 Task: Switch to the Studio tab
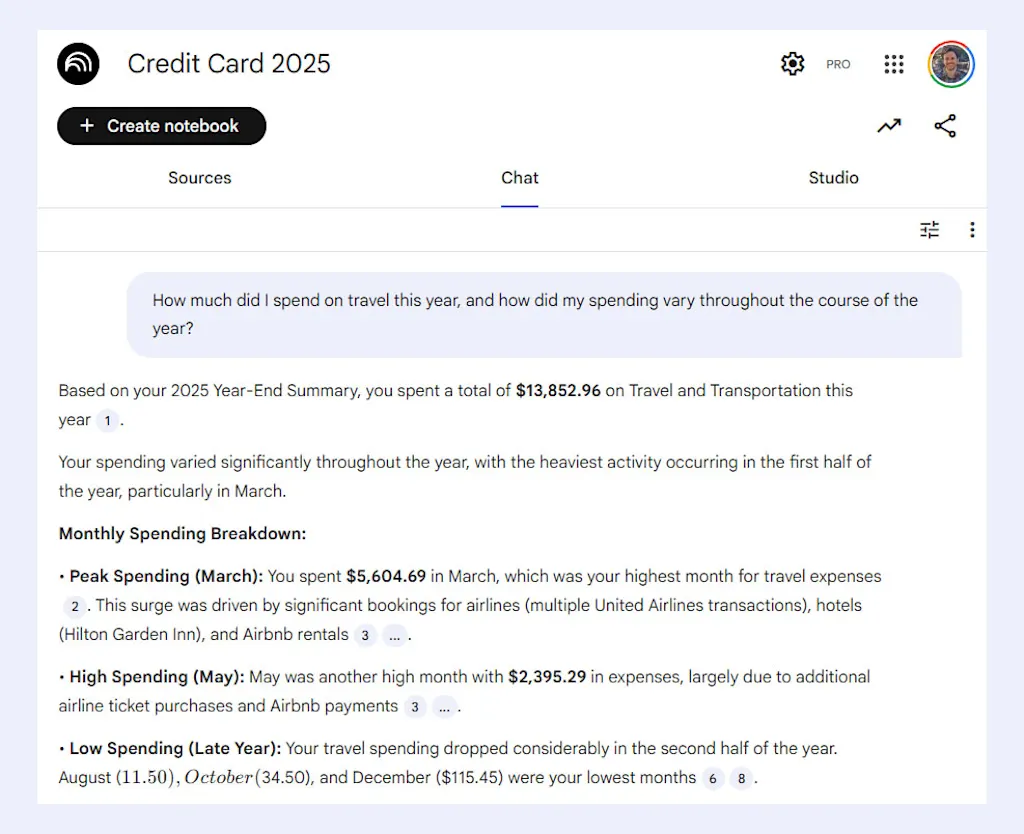click(833, 178)
